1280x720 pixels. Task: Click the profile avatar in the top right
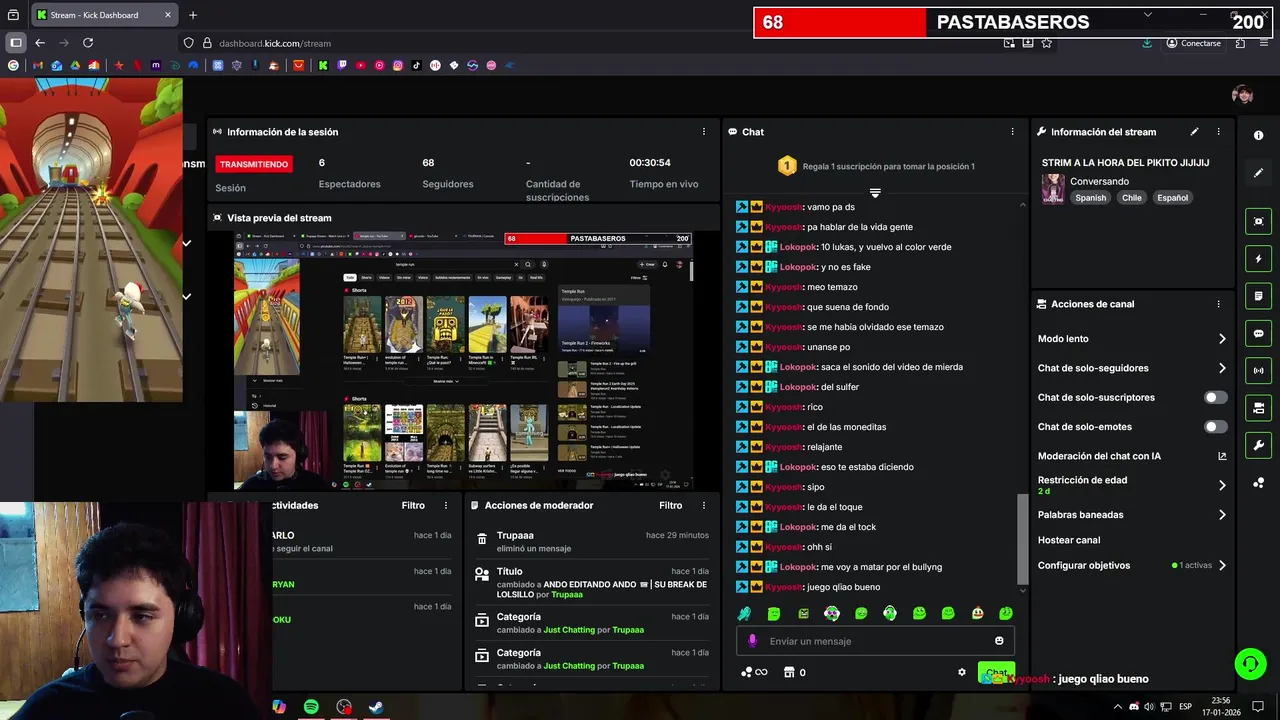[x=1242, y=94]
